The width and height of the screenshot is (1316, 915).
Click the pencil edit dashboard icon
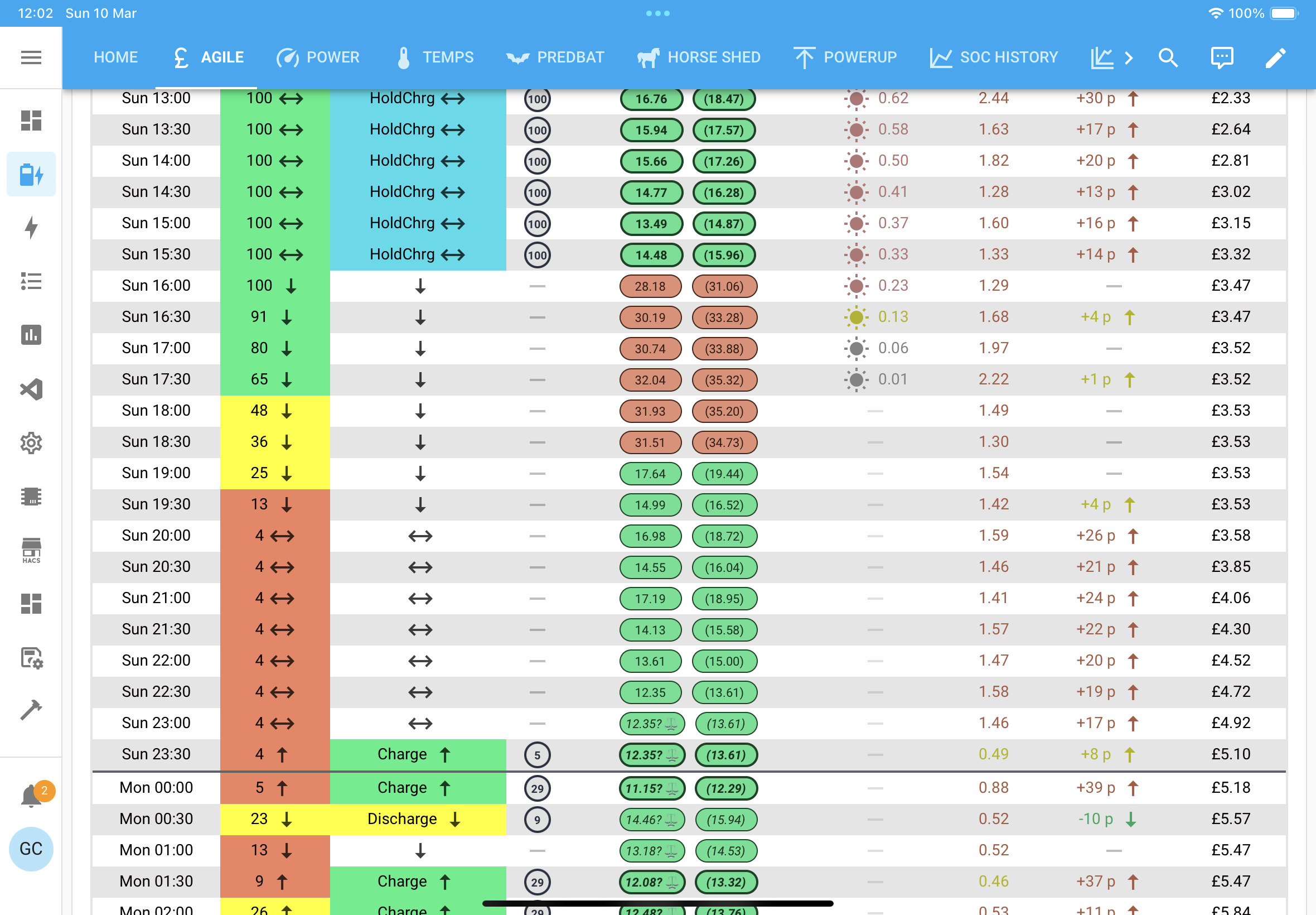(1275, 57)
